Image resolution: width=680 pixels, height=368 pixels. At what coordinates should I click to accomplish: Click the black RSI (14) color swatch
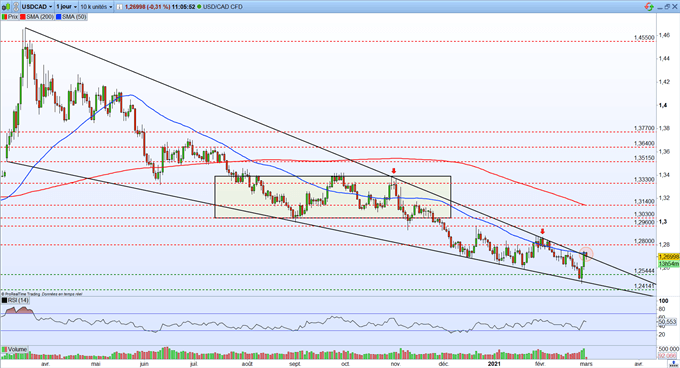click(4, 300)
